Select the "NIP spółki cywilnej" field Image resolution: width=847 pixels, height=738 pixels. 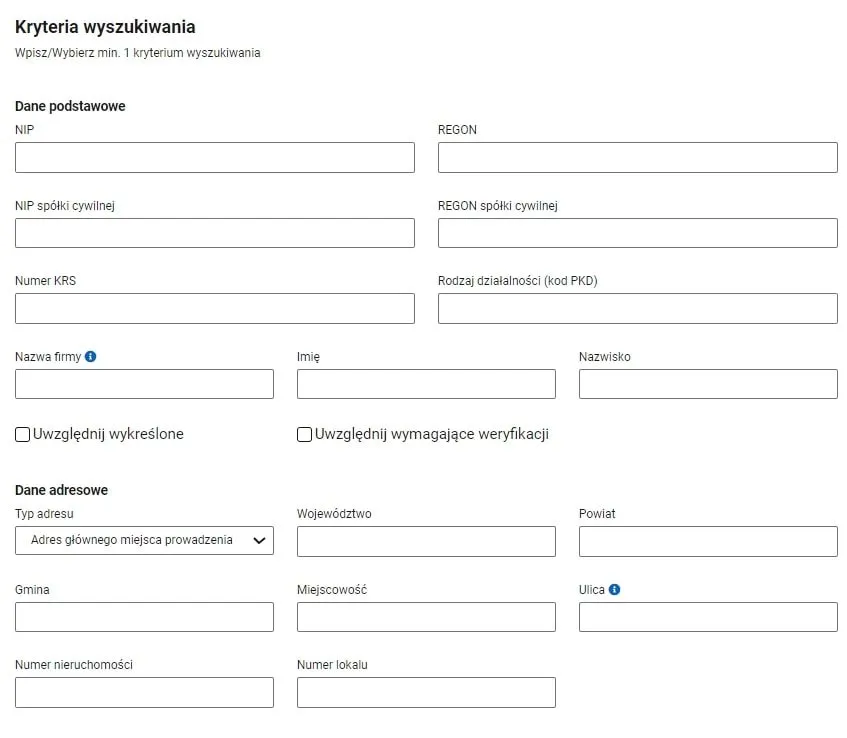[214, 232]
